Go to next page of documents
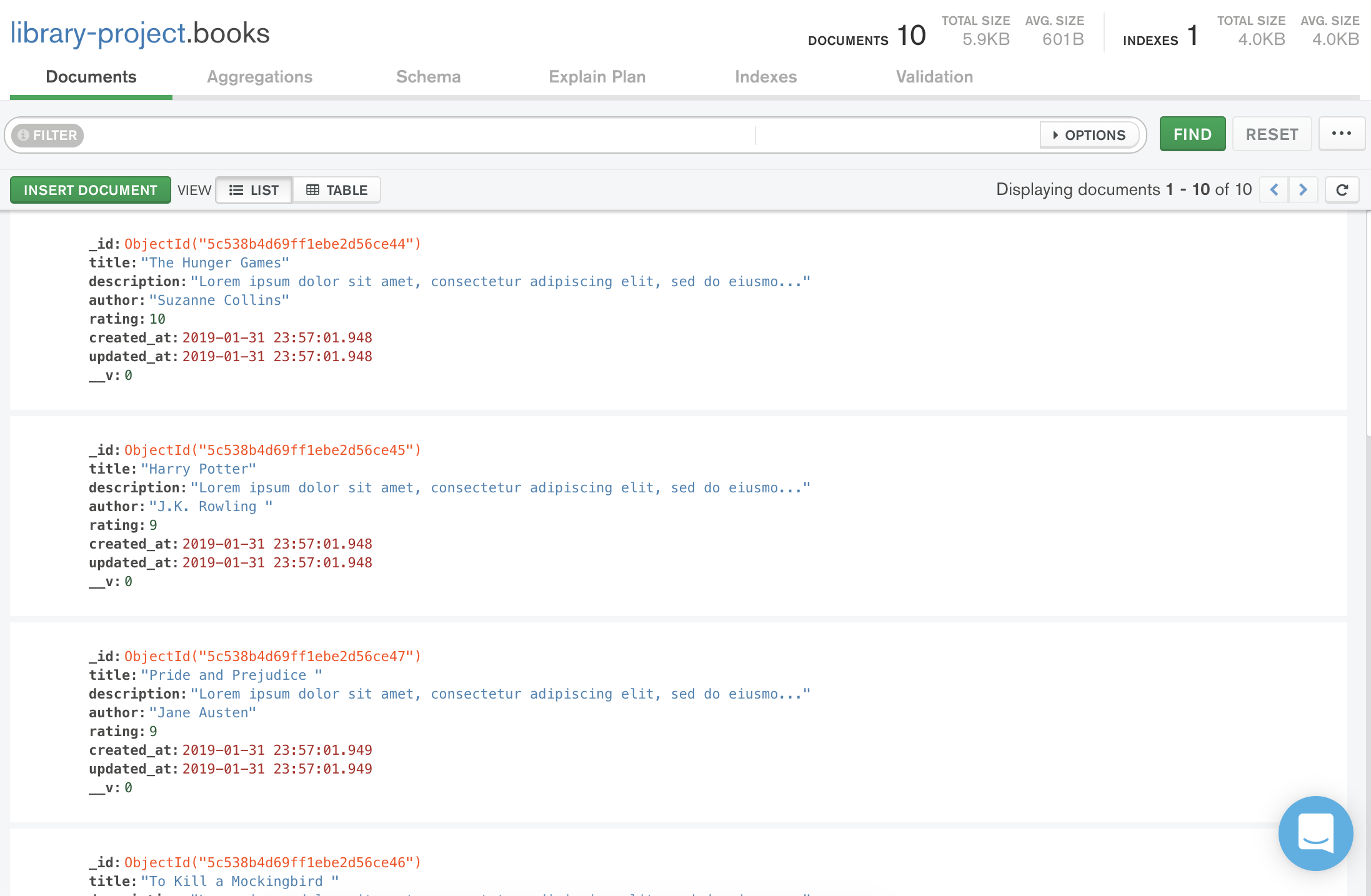1371x896 pixels. coord(1303,190)
